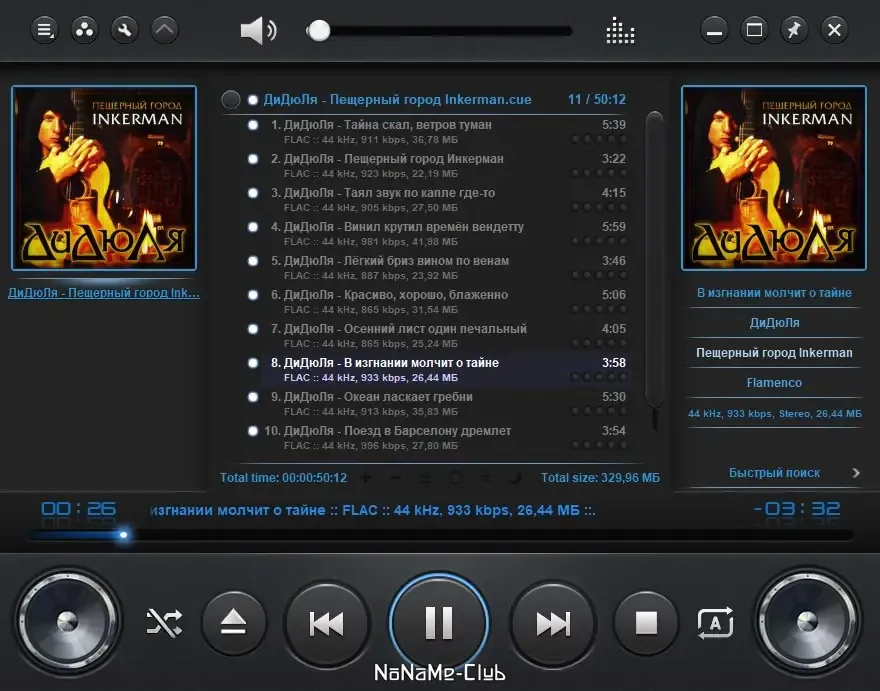This screenshot has width=880, height=691.
Task: Toggle shuffle playback mode
Action: point(164,623)
